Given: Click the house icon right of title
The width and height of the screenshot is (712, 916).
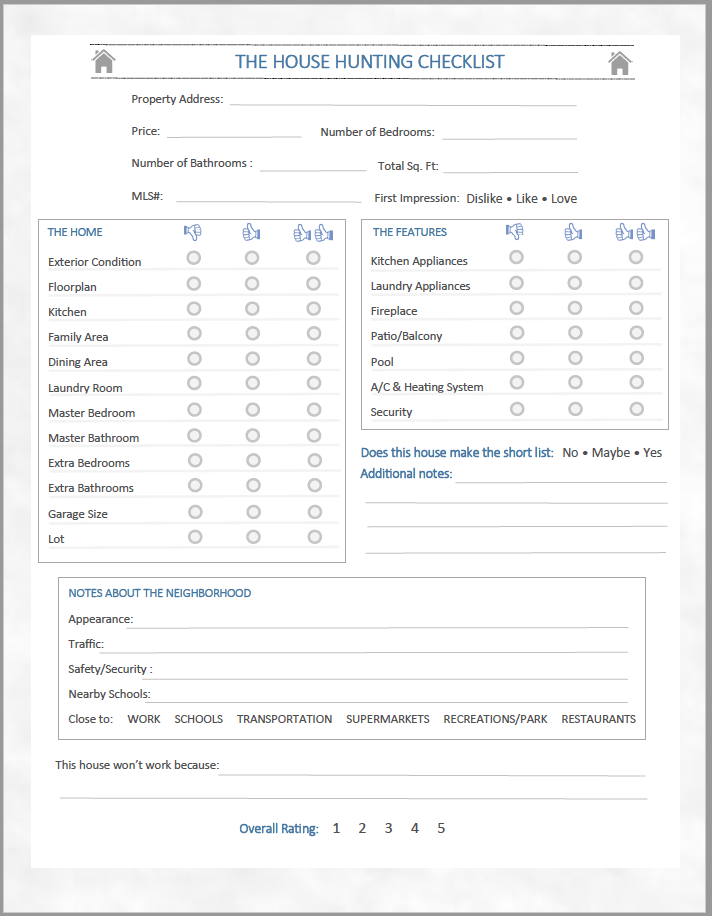Looking at the screenshot, I should click(x=620, y=63).
